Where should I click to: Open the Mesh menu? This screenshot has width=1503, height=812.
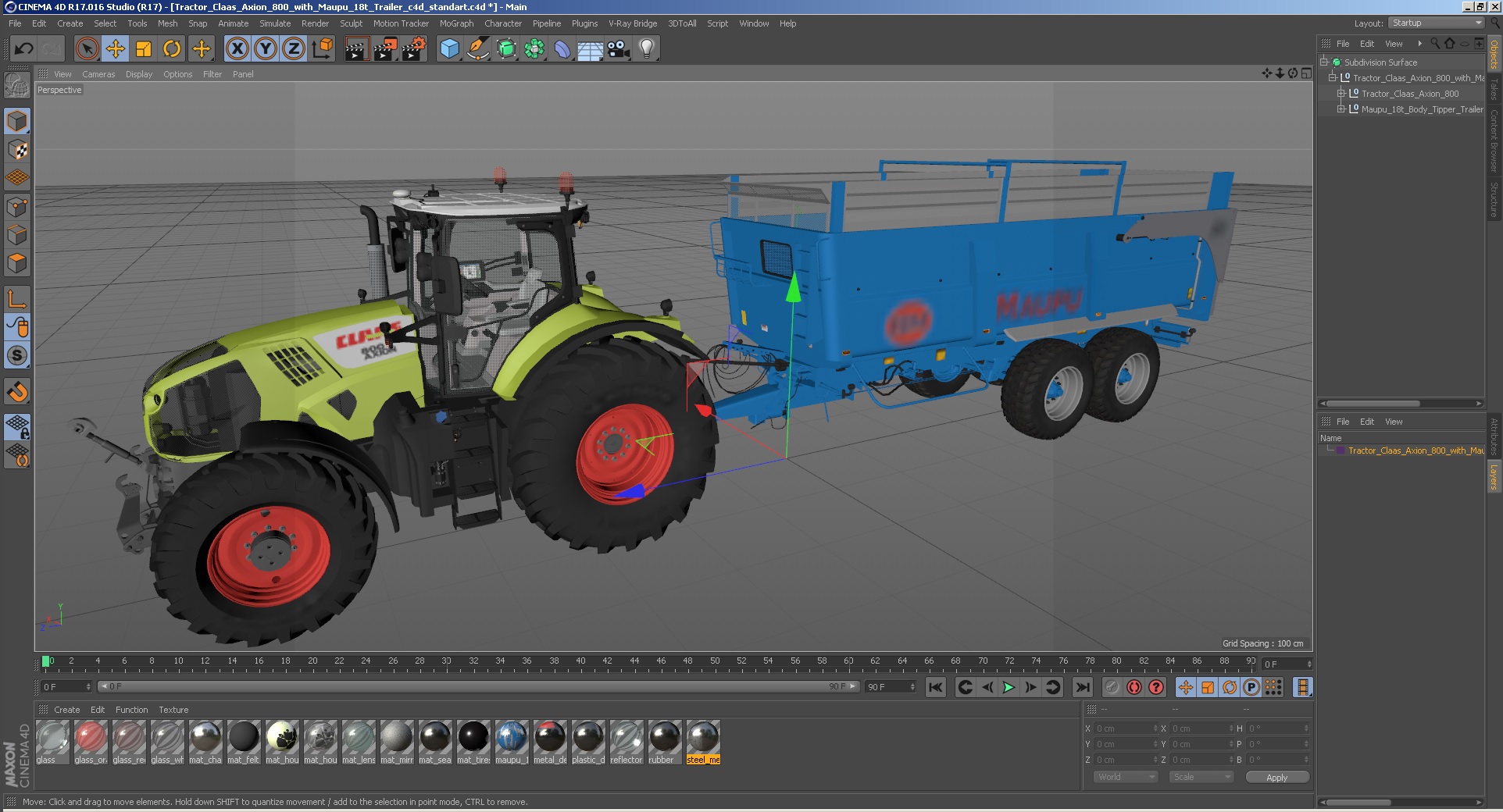pyautogui.click(x=167, y=23)
